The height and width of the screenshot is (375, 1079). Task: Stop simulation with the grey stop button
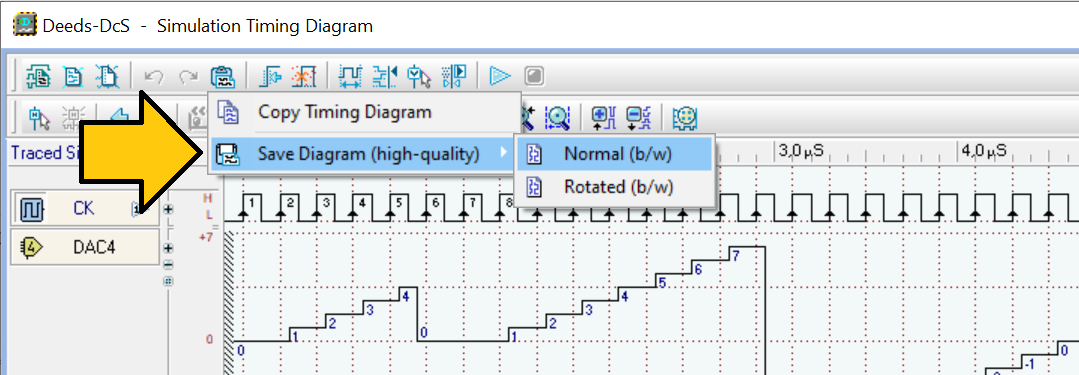(534, 76)
